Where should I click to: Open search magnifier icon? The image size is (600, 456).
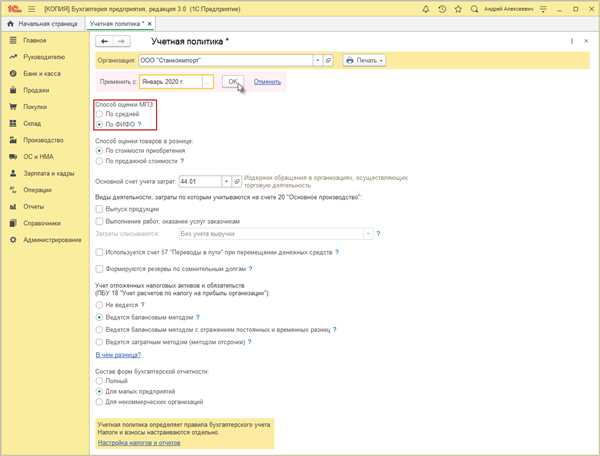click(474, 9)
